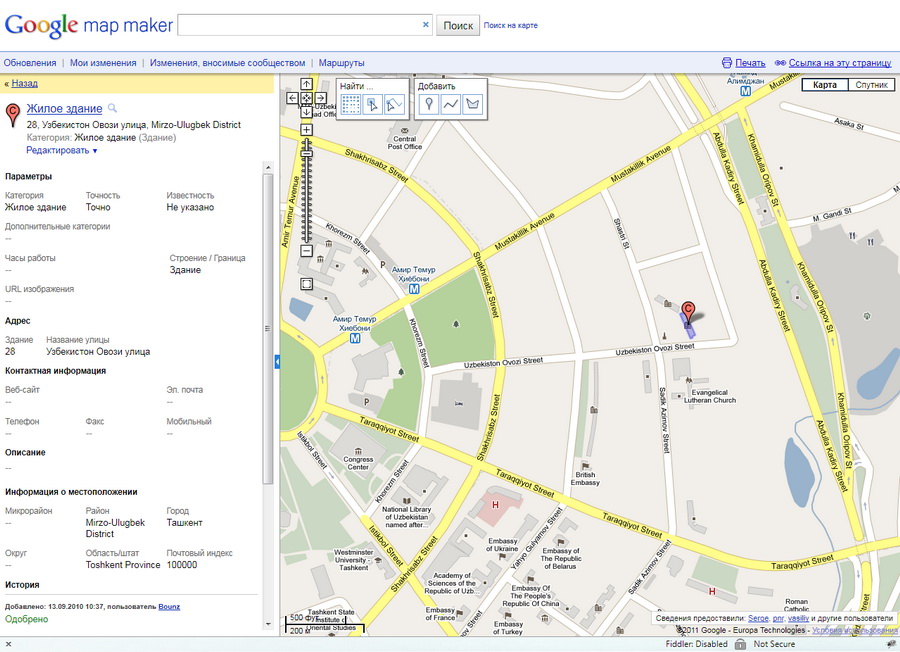Image resolution: width=900 pixels, height=652 pixels.
Task: Click the pan left arrow on map
Action: [292, 98]
